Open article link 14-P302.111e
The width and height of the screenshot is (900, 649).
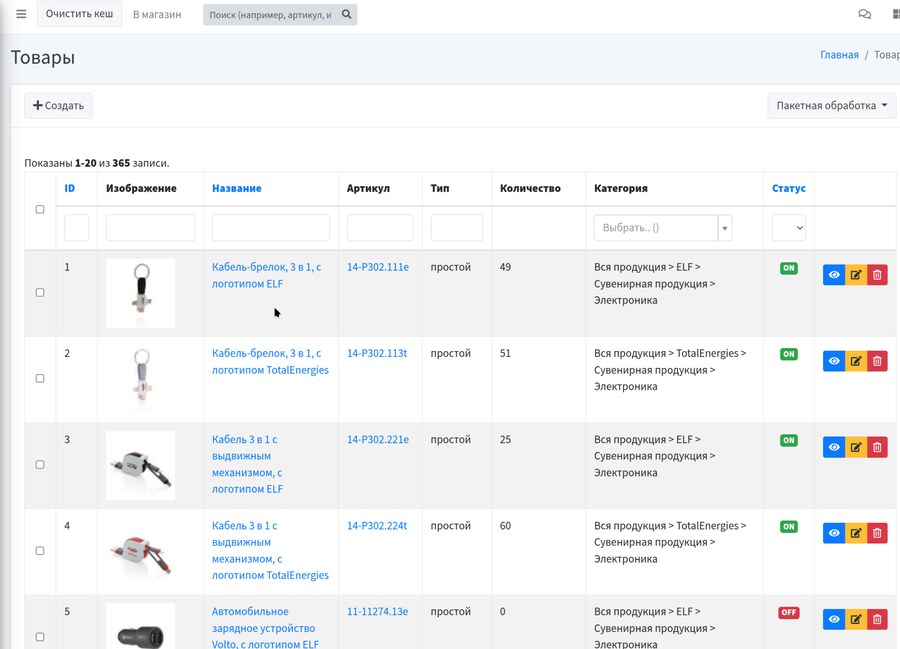pyautogui.click(x=378, y=267)
